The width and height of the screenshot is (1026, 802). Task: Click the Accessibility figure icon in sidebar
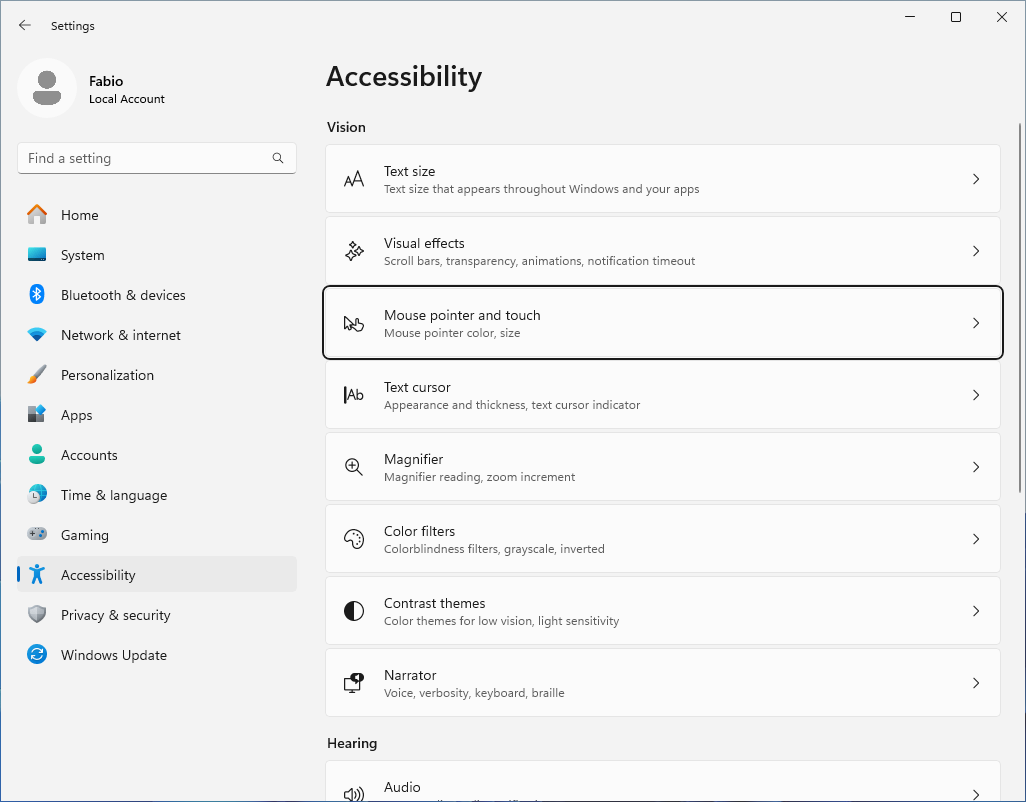pos(37,574)
